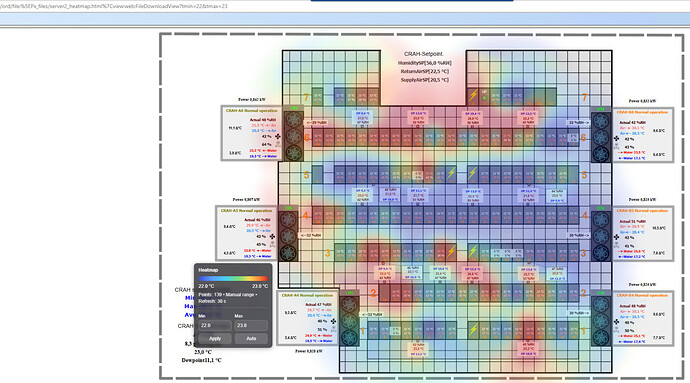Viewport: 690px width, 383px height.
Task: Click the top fan of CRAH-A4 unit
Action: click(349, 305)
